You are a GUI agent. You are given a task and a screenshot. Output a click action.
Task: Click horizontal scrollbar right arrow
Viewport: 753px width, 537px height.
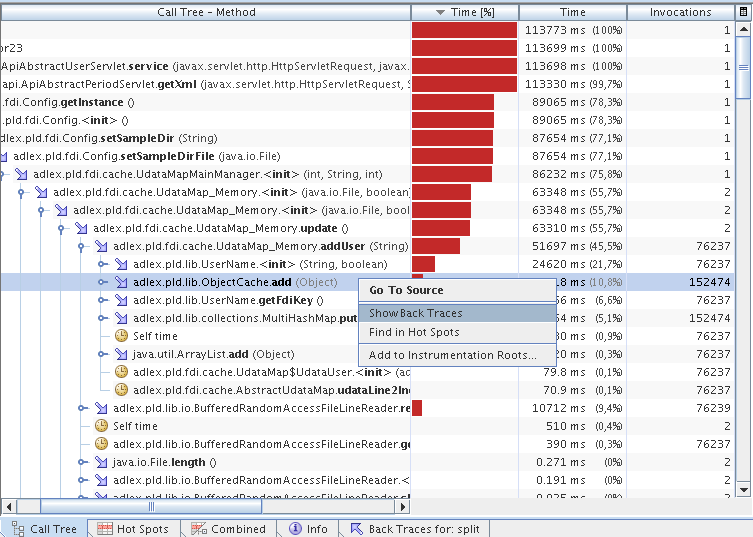pyautogui.click(x=403, y=506)
